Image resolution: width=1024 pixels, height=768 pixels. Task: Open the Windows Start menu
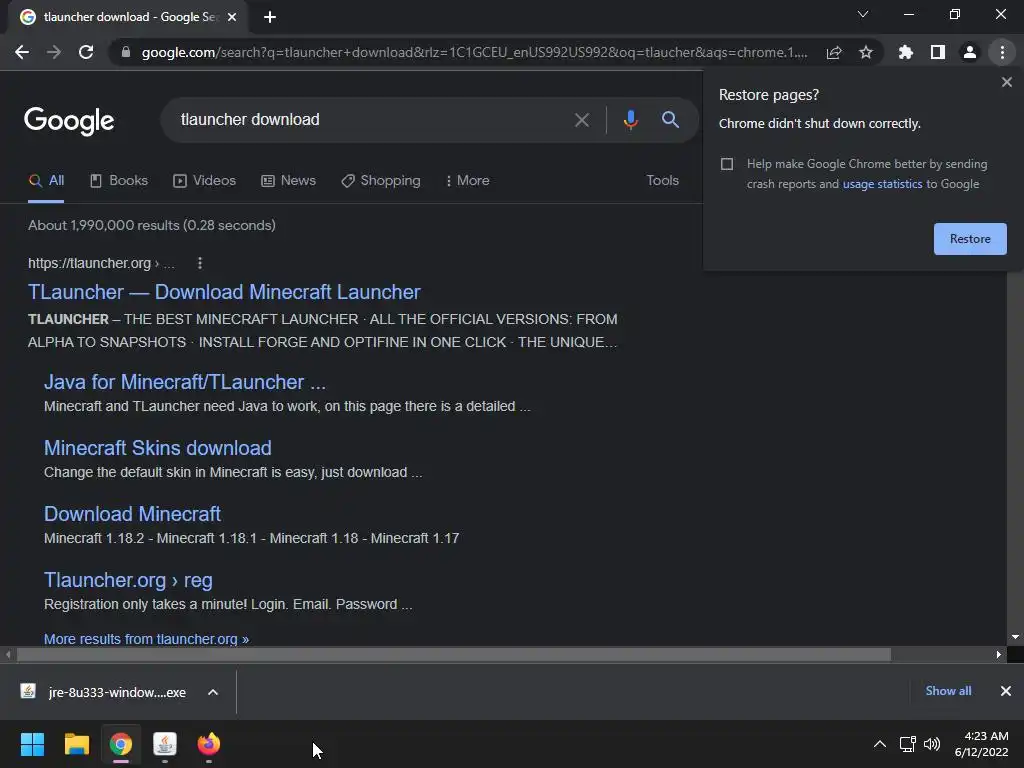(32, 744)
